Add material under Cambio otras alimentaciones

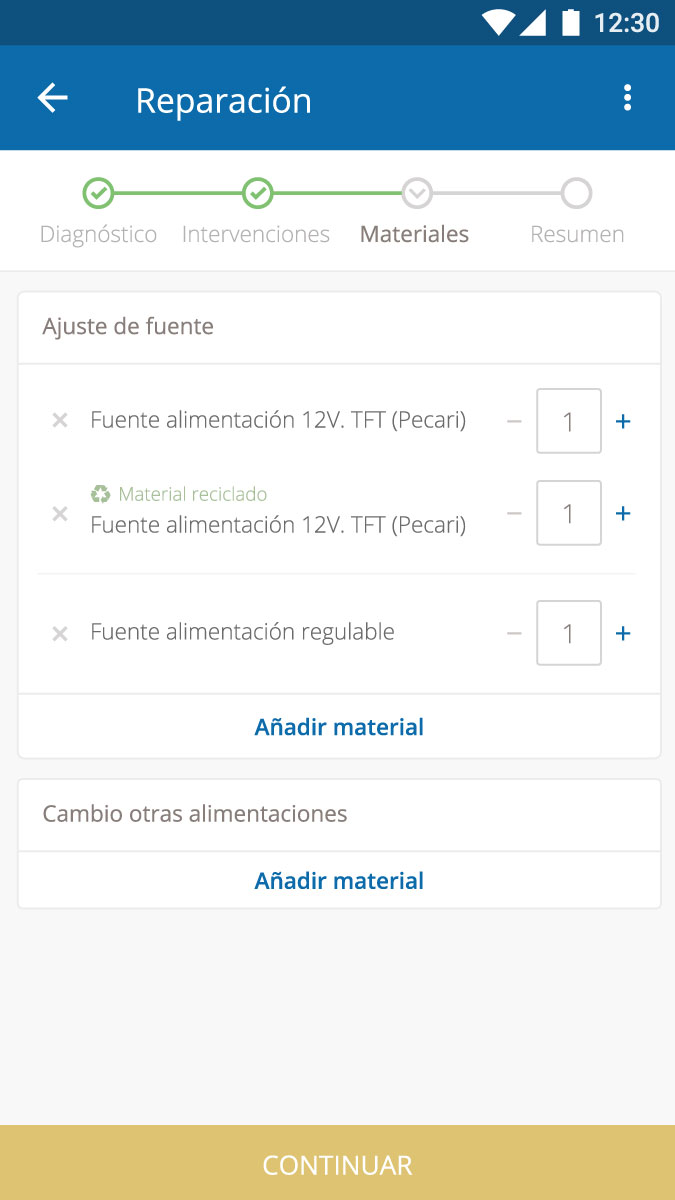click(339, 881)
